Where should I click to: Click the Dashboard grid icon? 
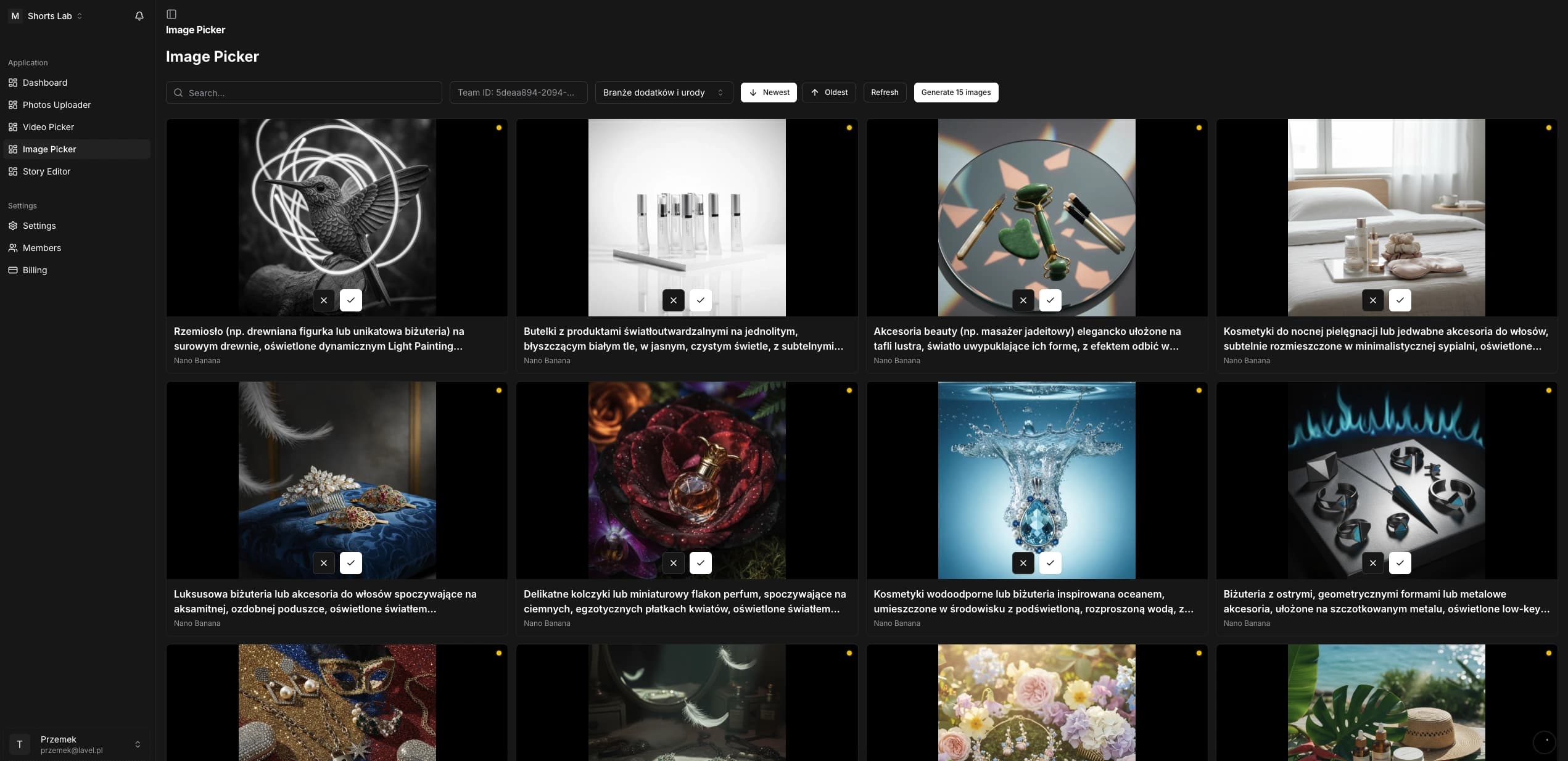tap(13, 83)
